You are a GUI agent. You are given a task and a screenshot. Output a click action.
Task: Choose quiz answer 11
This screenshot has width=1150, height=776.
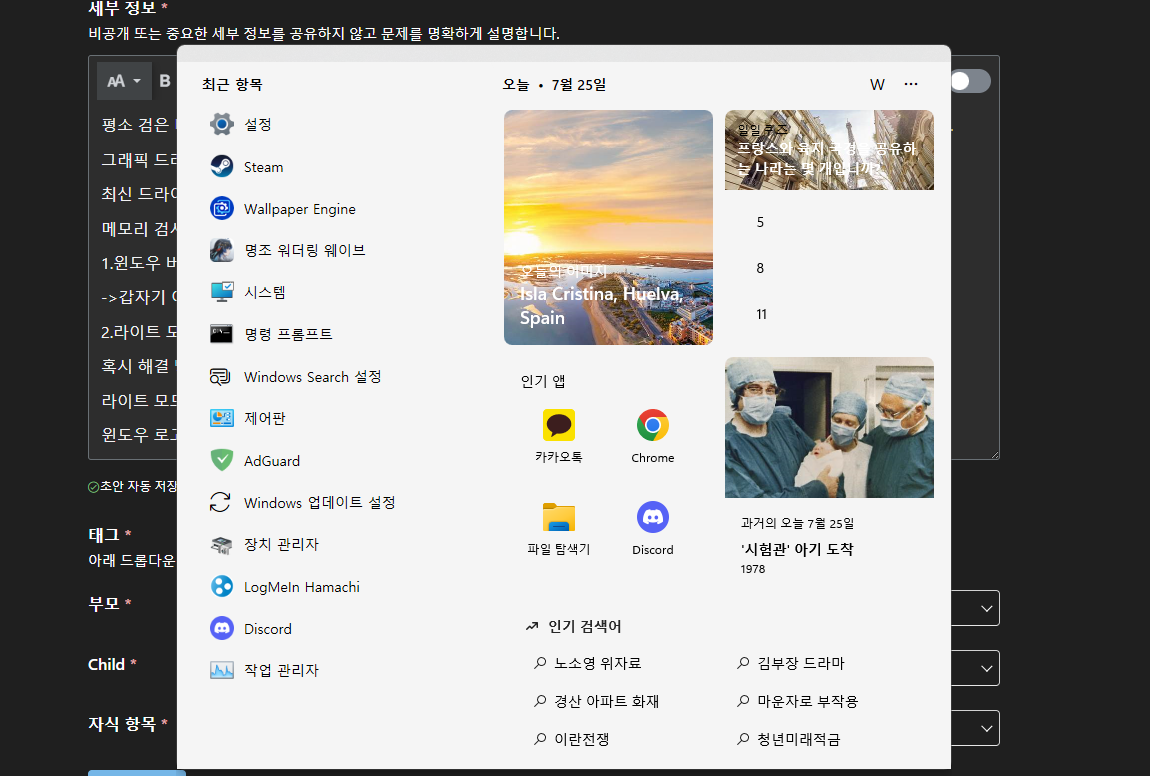(x=761, y=315)
